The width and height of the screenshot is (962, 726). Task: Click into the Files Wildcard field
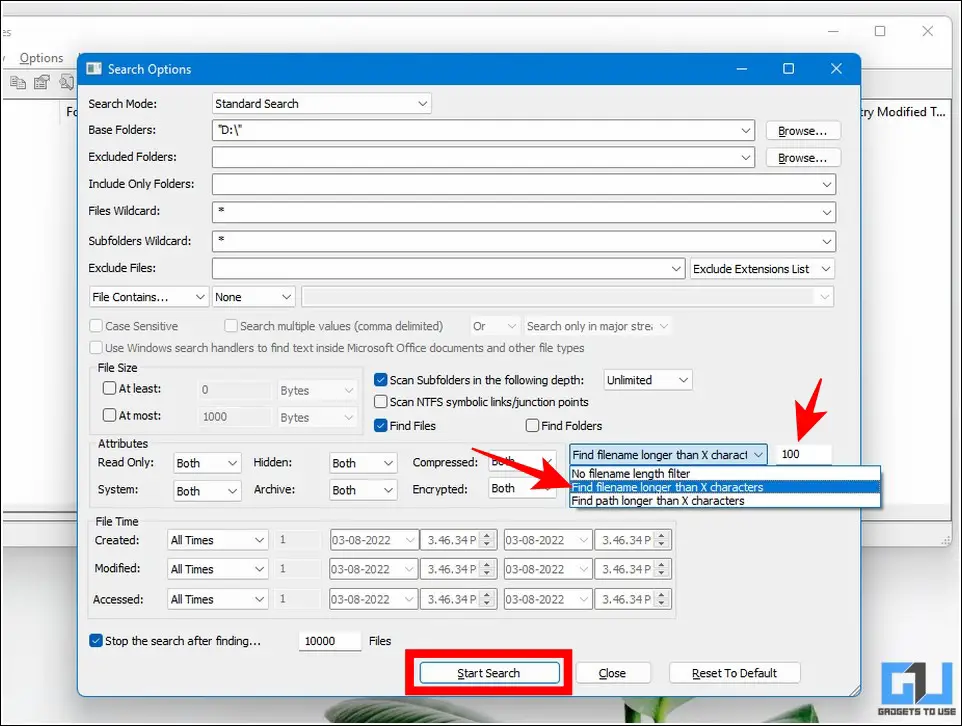coord(523,212)
